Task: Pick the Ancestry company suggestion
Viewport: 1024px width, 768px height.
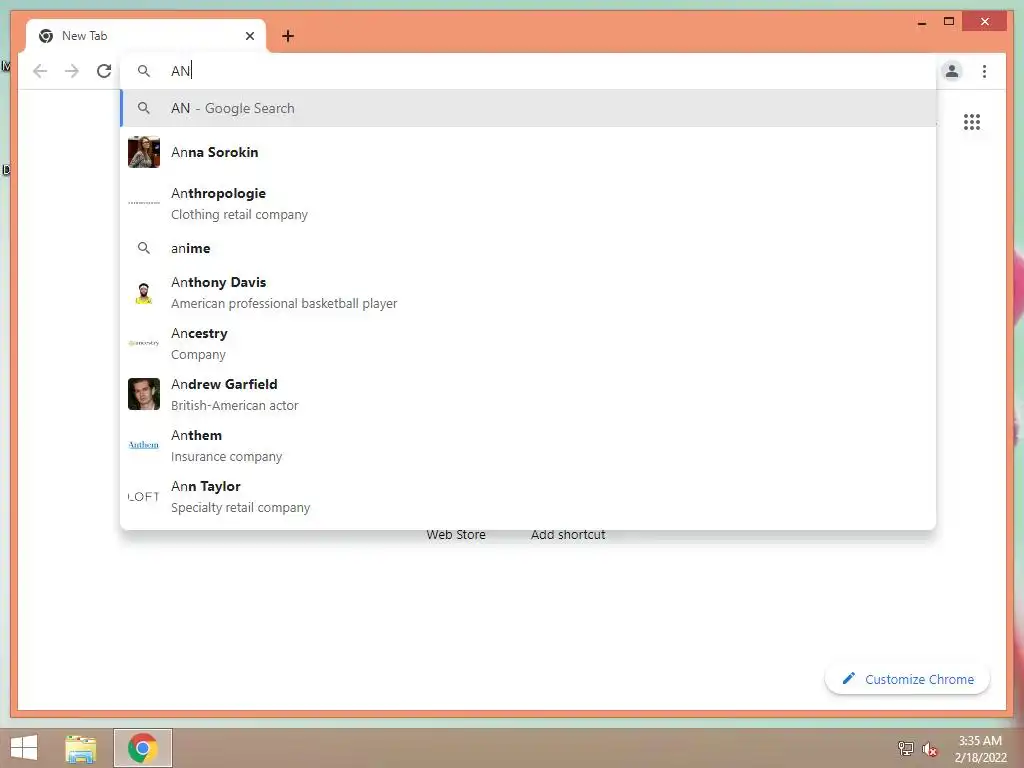Action: (x=528, y=344)
